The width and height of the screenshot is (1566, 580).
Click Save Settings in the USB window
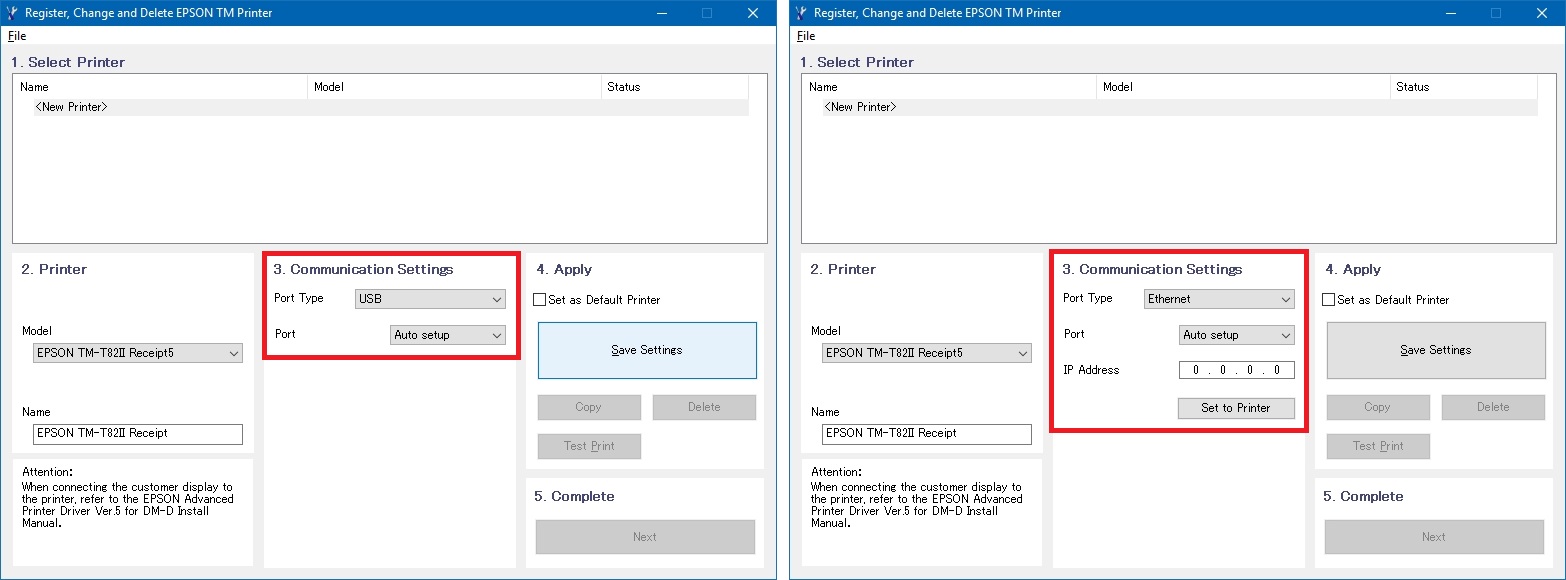click(647, 350)
